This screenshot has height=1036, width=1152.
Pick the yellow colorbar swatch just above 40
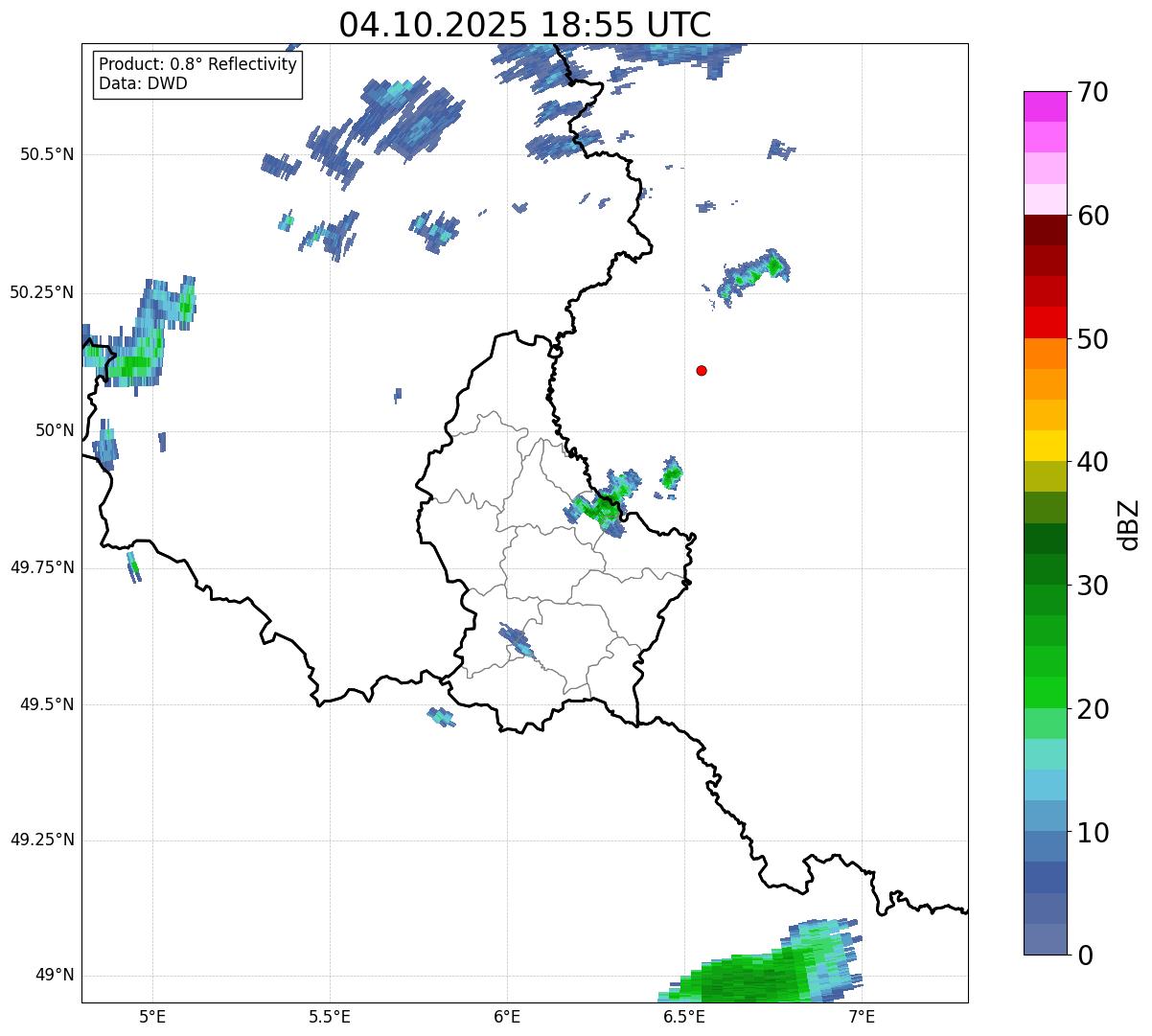(x=1045, y=446)
